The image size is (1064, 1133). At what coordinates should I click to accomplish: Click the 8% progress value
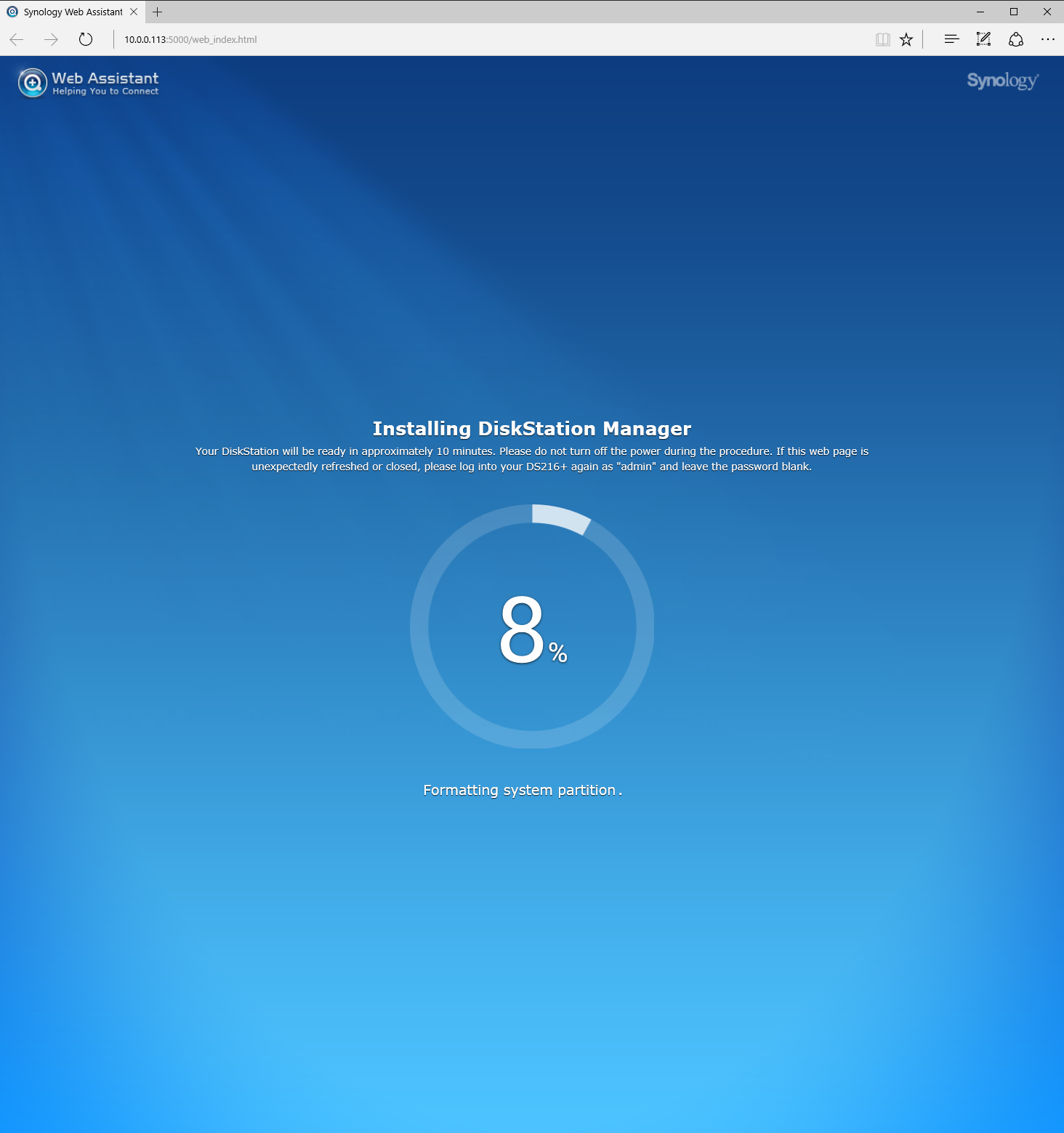tap(533, 629)
